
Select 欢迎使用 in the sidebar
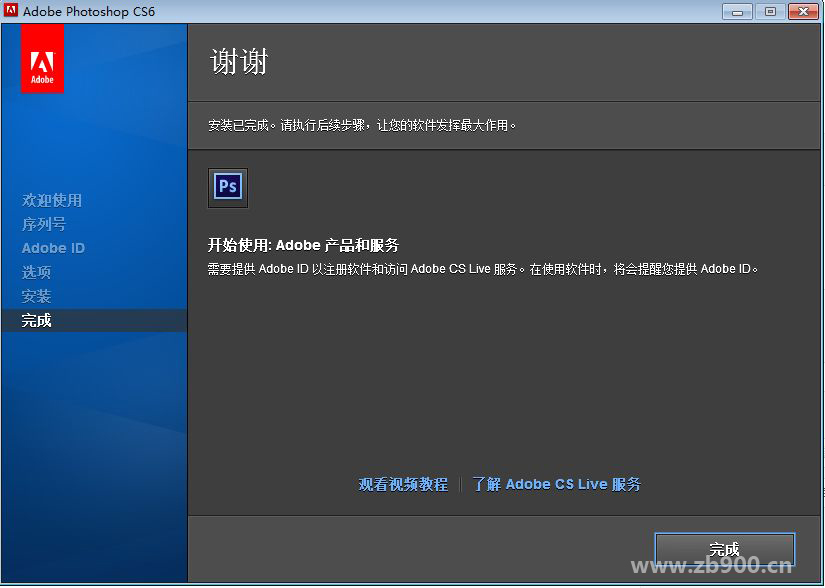pos(51,200)
